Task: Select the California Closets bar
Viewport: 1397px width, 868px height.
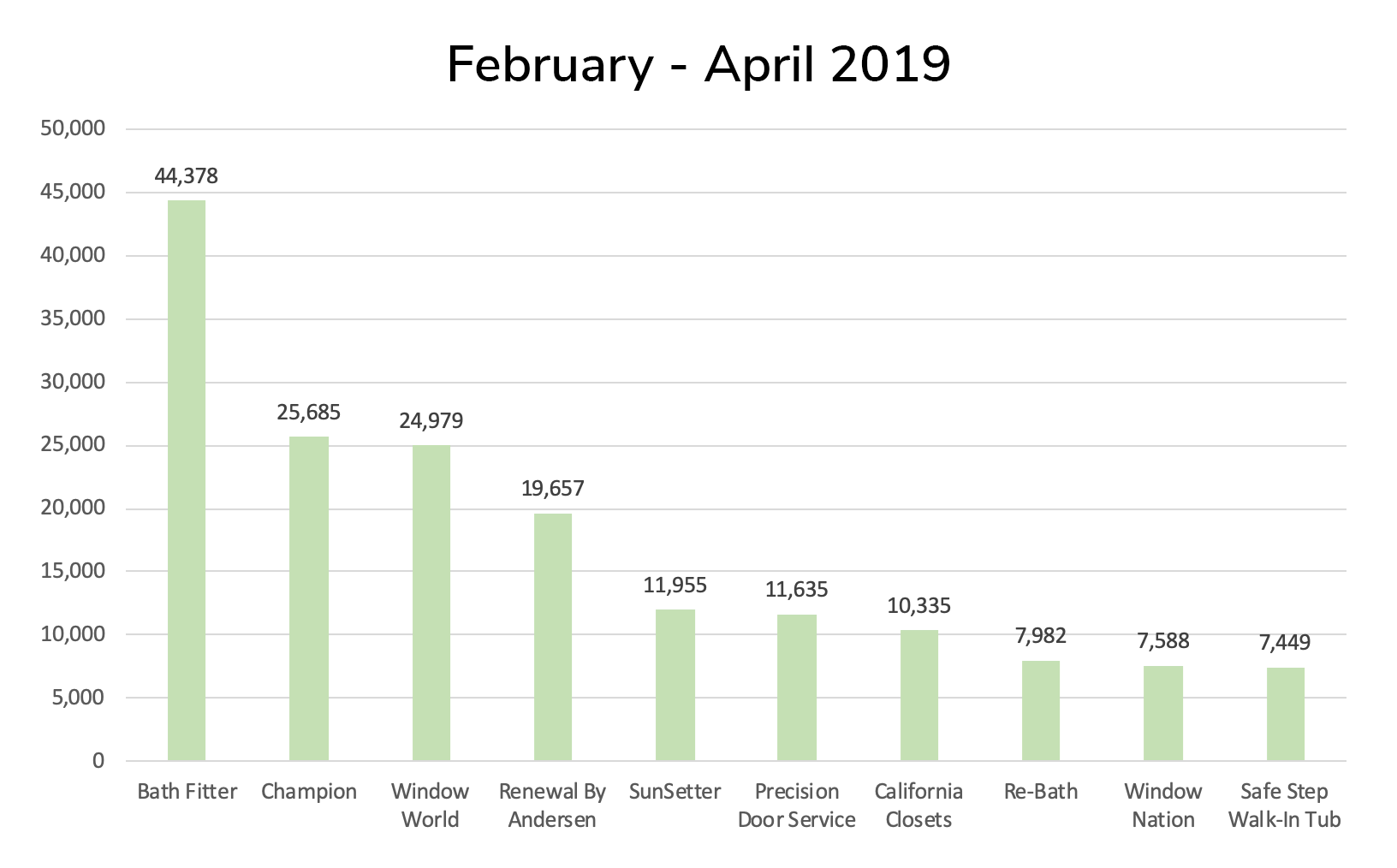Action: [919, 695]
